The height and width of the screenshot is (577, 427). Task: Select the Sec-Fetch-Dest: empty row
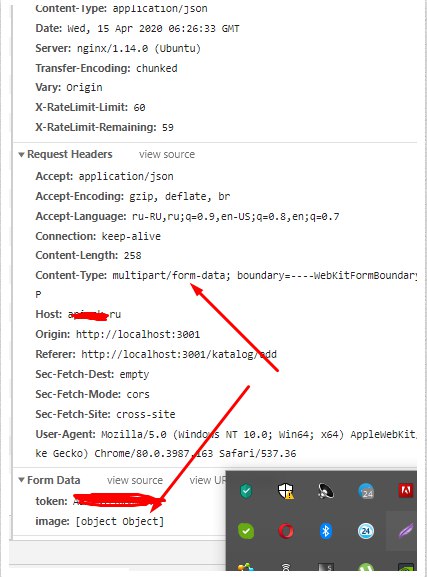point(92,374)
